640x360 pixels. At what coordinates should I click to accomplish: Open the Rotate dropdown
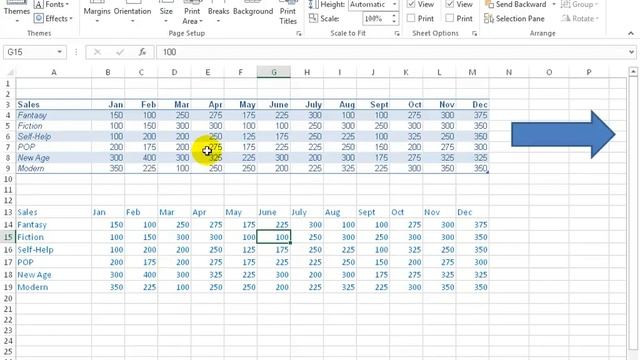(x=580, y=18)
